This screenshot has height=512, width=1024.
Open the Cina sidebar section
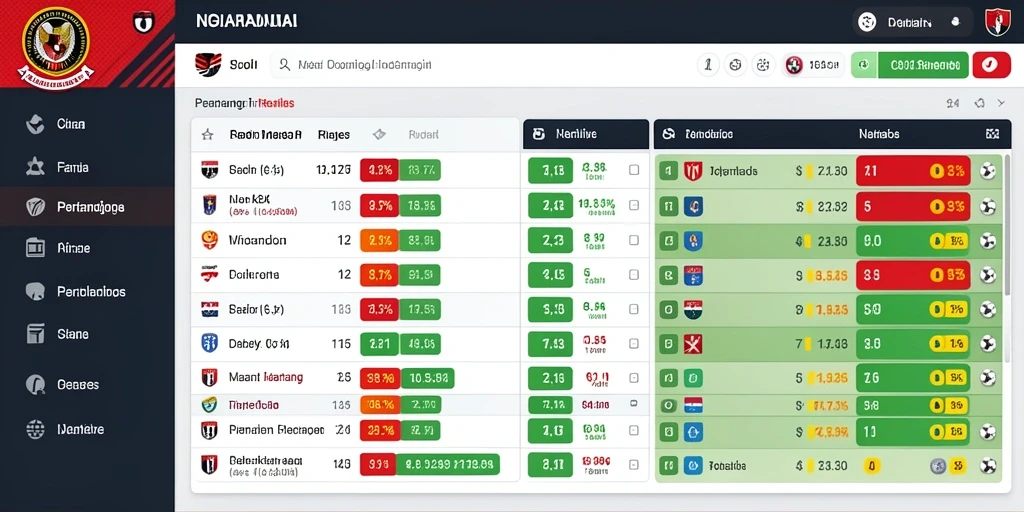click(x=87, y=123)
